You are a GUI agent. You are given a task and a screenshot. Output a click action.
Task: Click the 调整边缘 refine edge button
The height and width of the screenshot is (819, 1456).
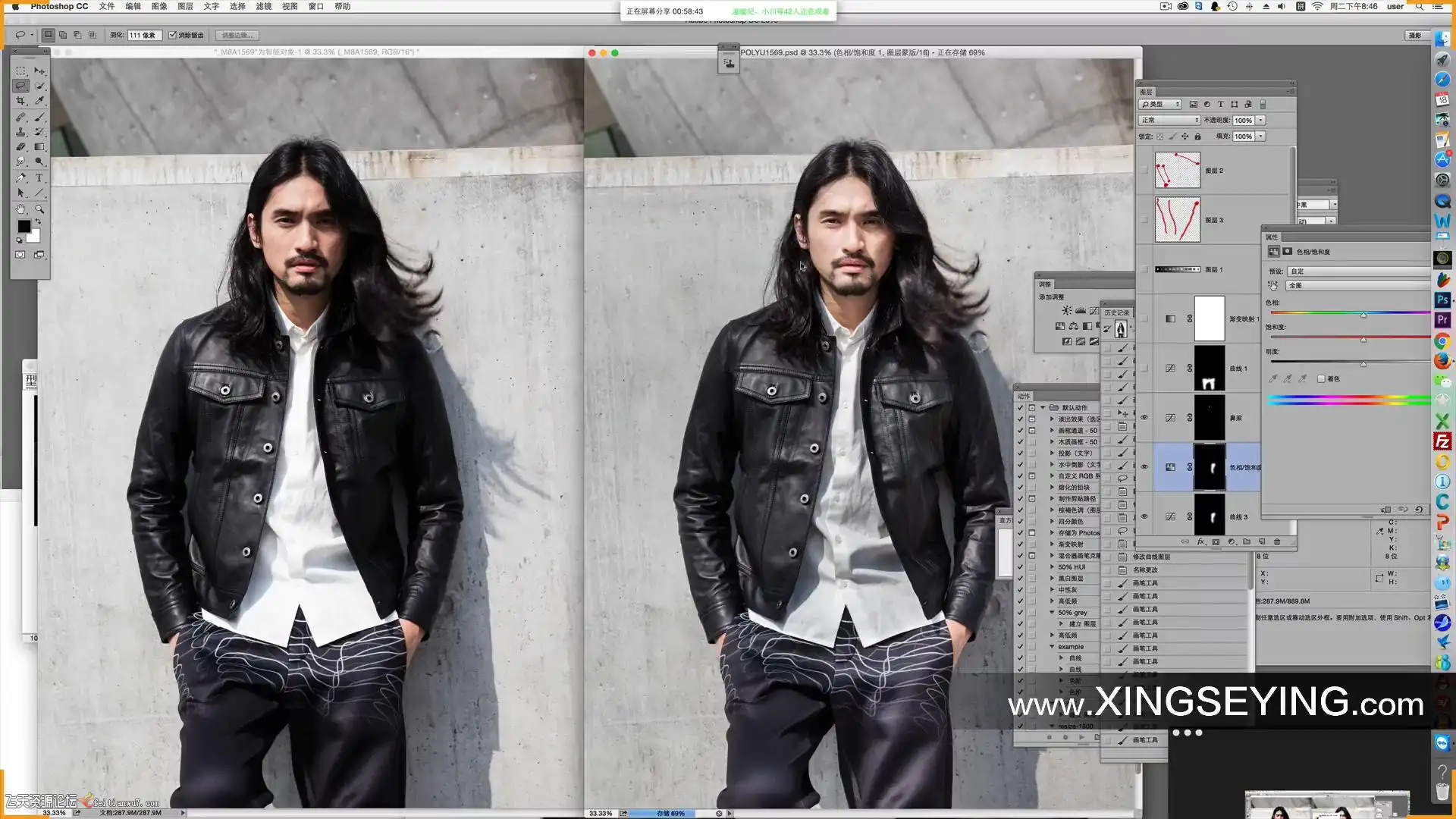point(237,35)
